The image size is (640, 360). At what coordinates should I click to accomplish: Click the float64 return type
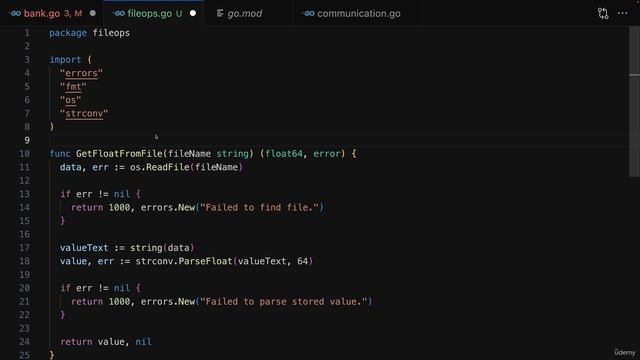(284, 154)
